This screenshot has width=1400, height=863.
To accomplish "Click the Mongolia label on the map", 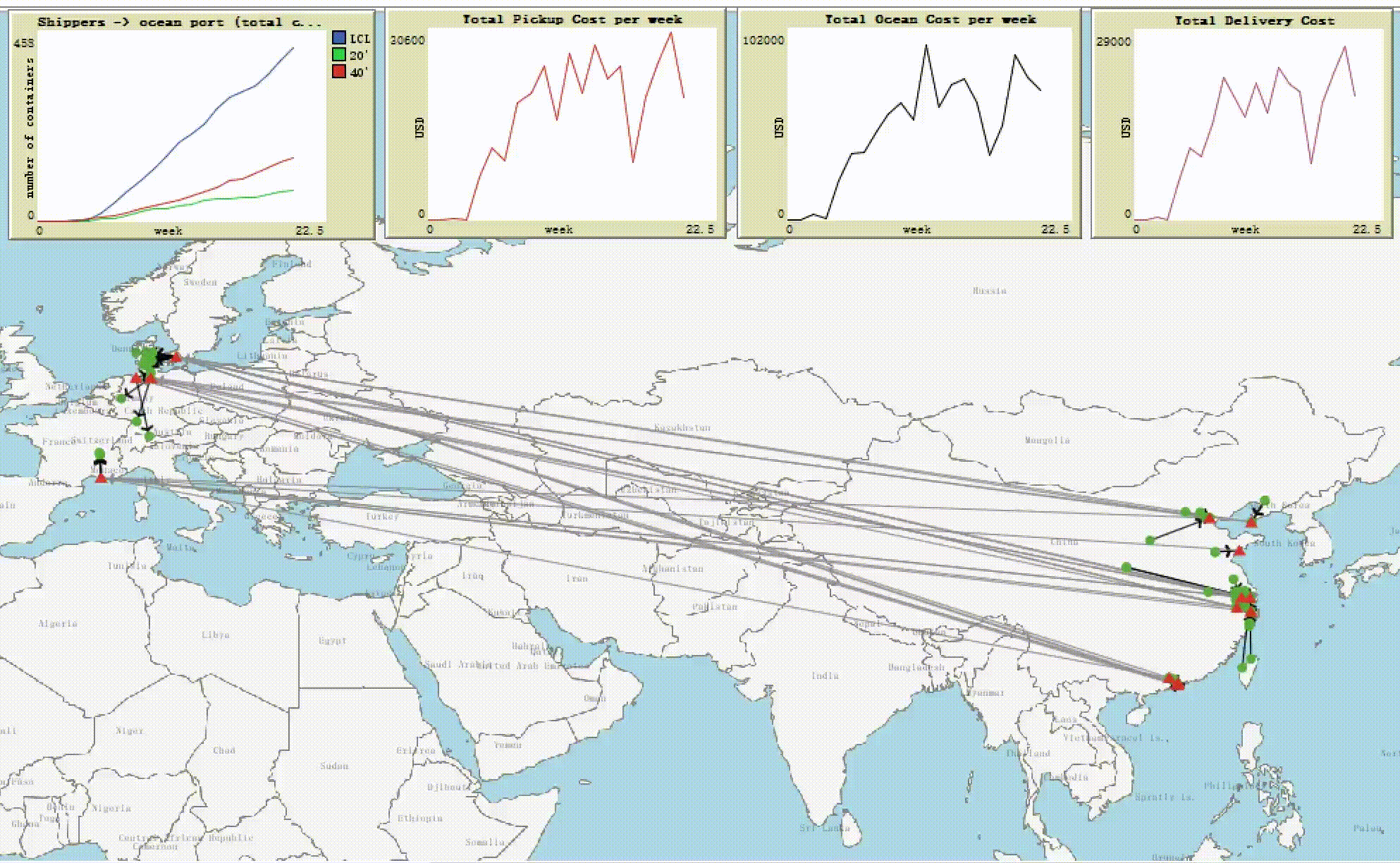I will coord(1047,440).
